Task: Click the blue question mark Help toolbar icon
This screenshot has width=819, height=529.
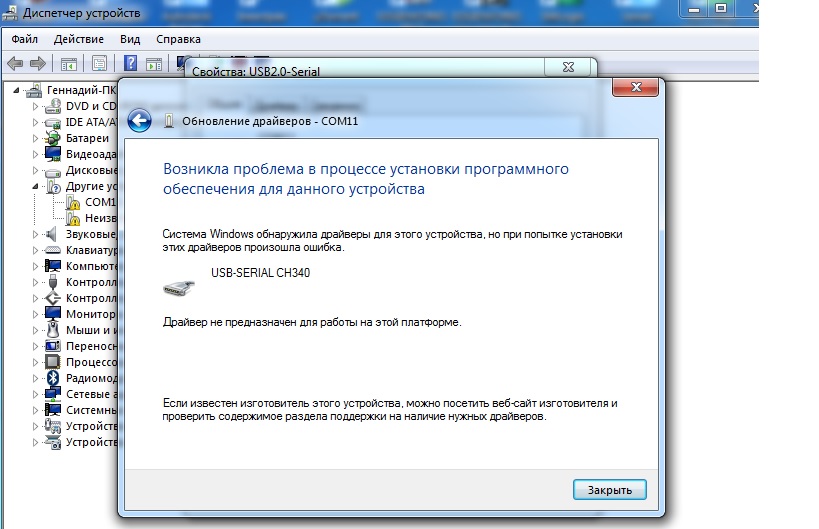Action: pos(131,63)
